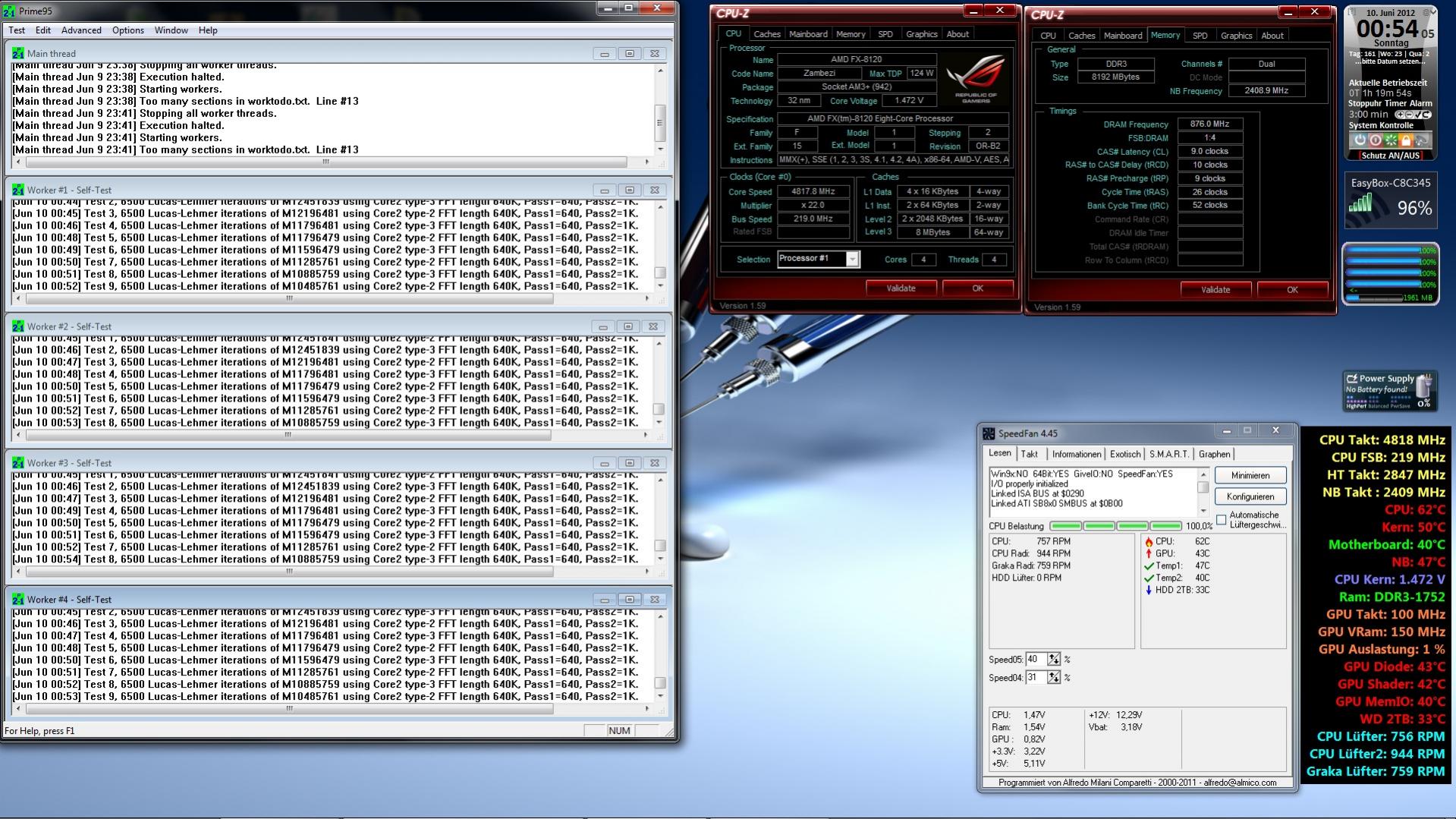
Task: Click the Worker #2 Self-Test window icon
Action: (18, 326)
